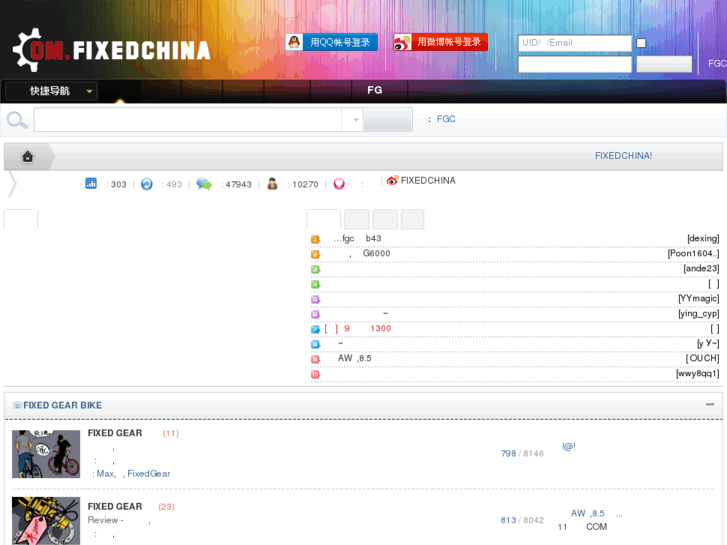Open the FIXEDCHINA! link in breadcrumb bar
Image resolution: width=727 pixels, height=545 pixels.
click(623, 156)
